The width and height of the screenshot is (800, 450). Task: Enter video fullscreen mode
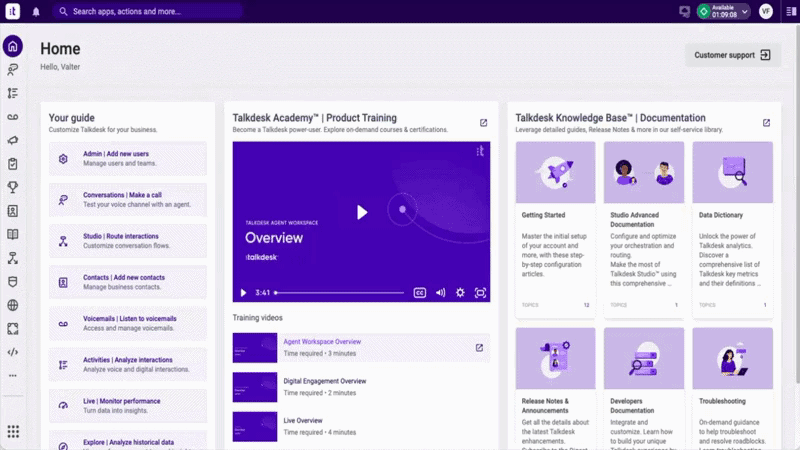click(x=480, y=293)
